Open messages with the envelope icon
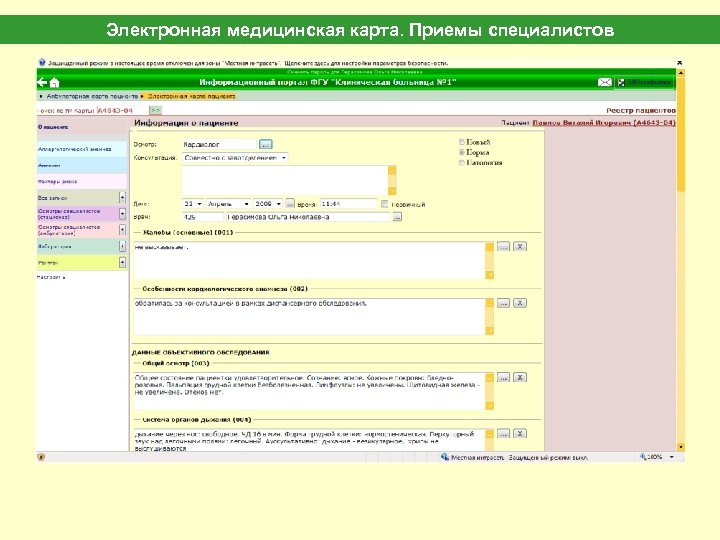 pos(604,82)
